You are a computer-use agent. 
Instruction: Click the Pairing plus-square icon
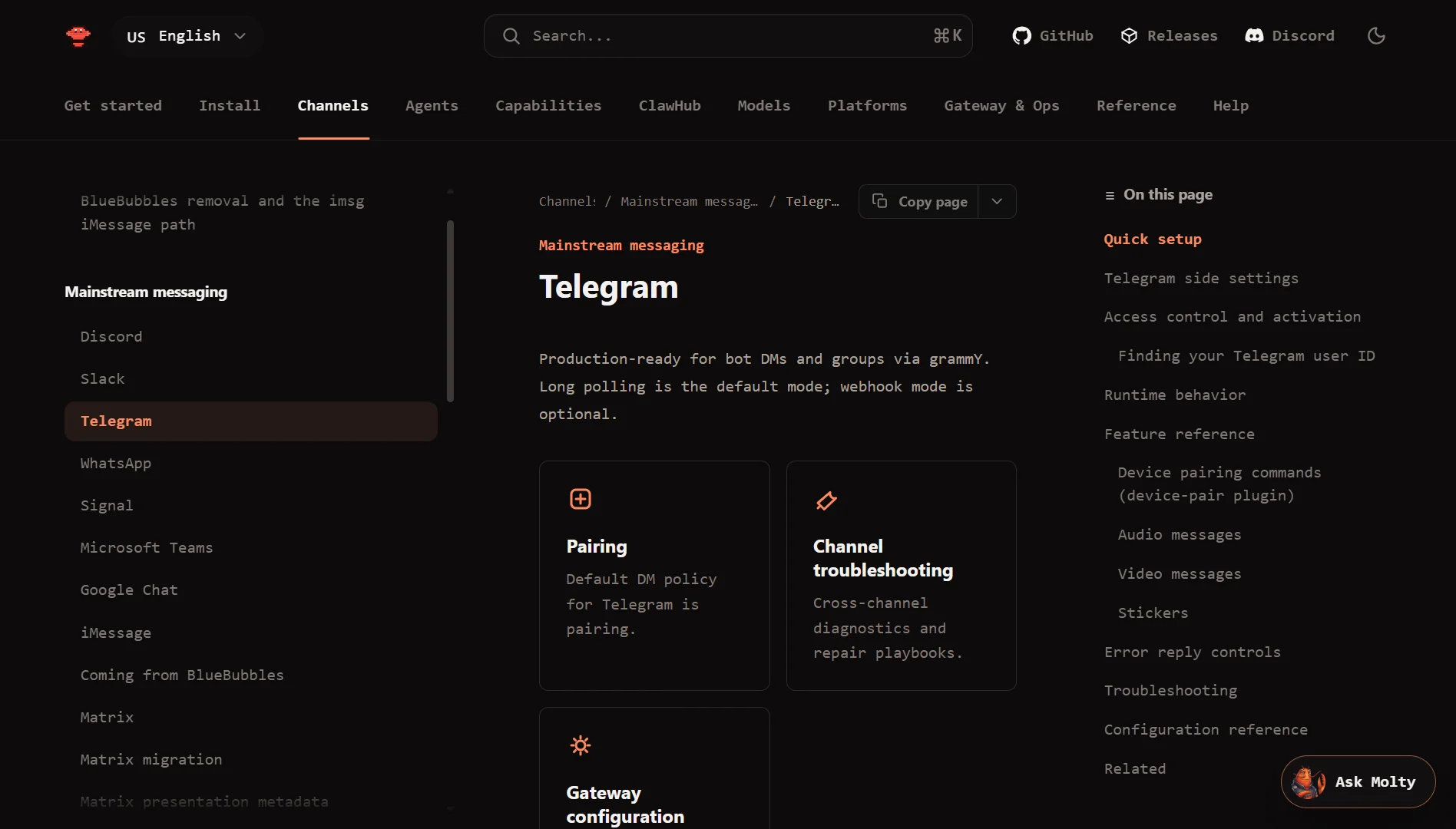(x=581, y=499)
